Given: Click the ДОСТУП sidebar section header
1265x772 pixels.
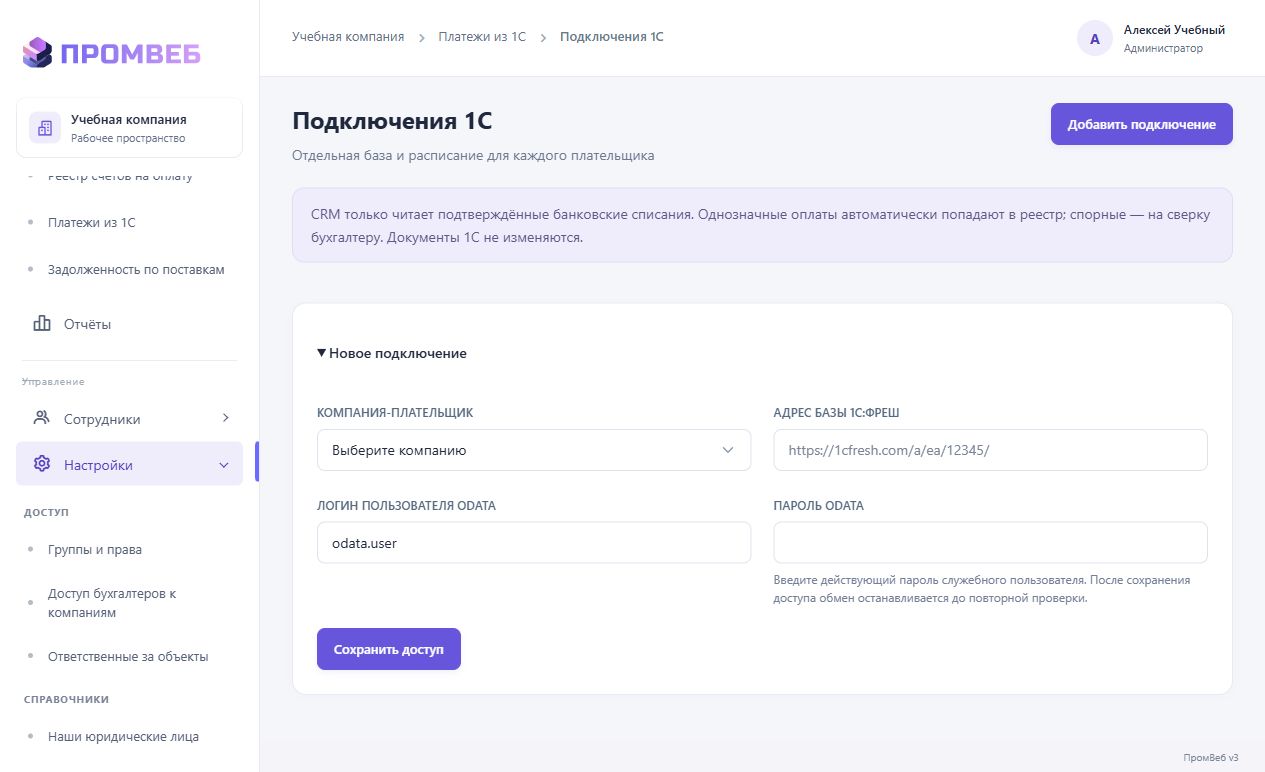Looking at the screenshot, I should click(x=46, y=512).
